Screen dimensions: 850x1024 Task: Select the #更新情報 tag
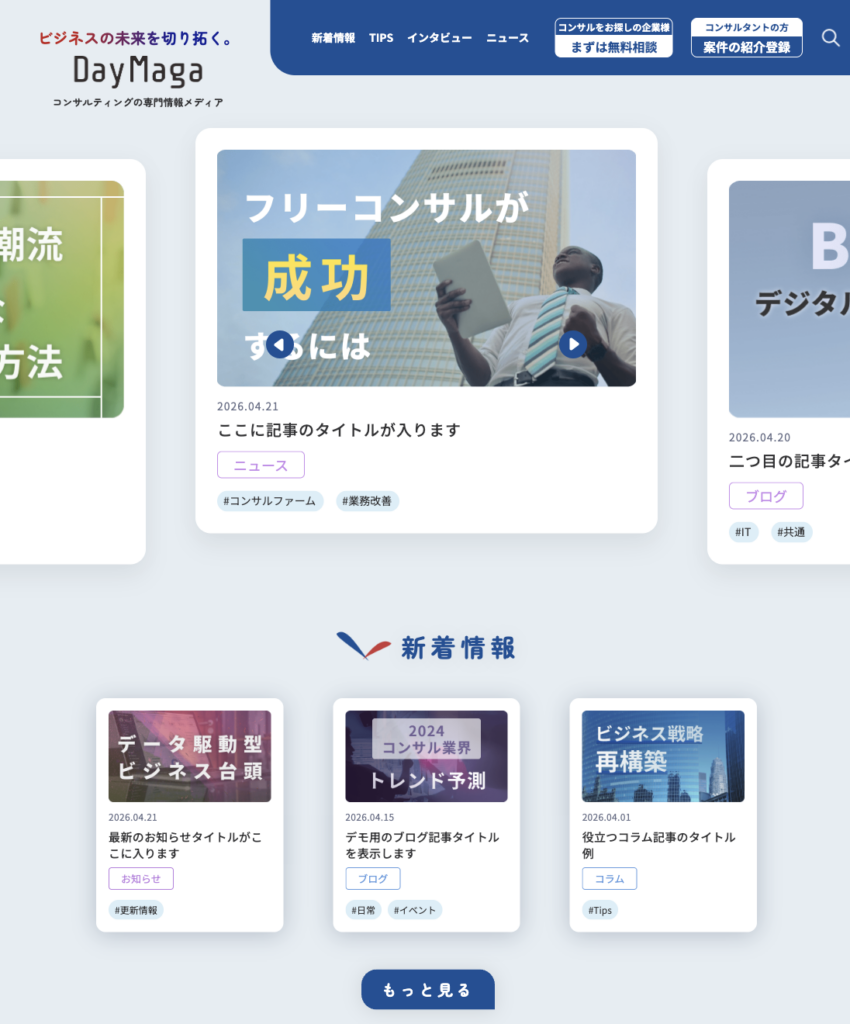pos(136,910)
